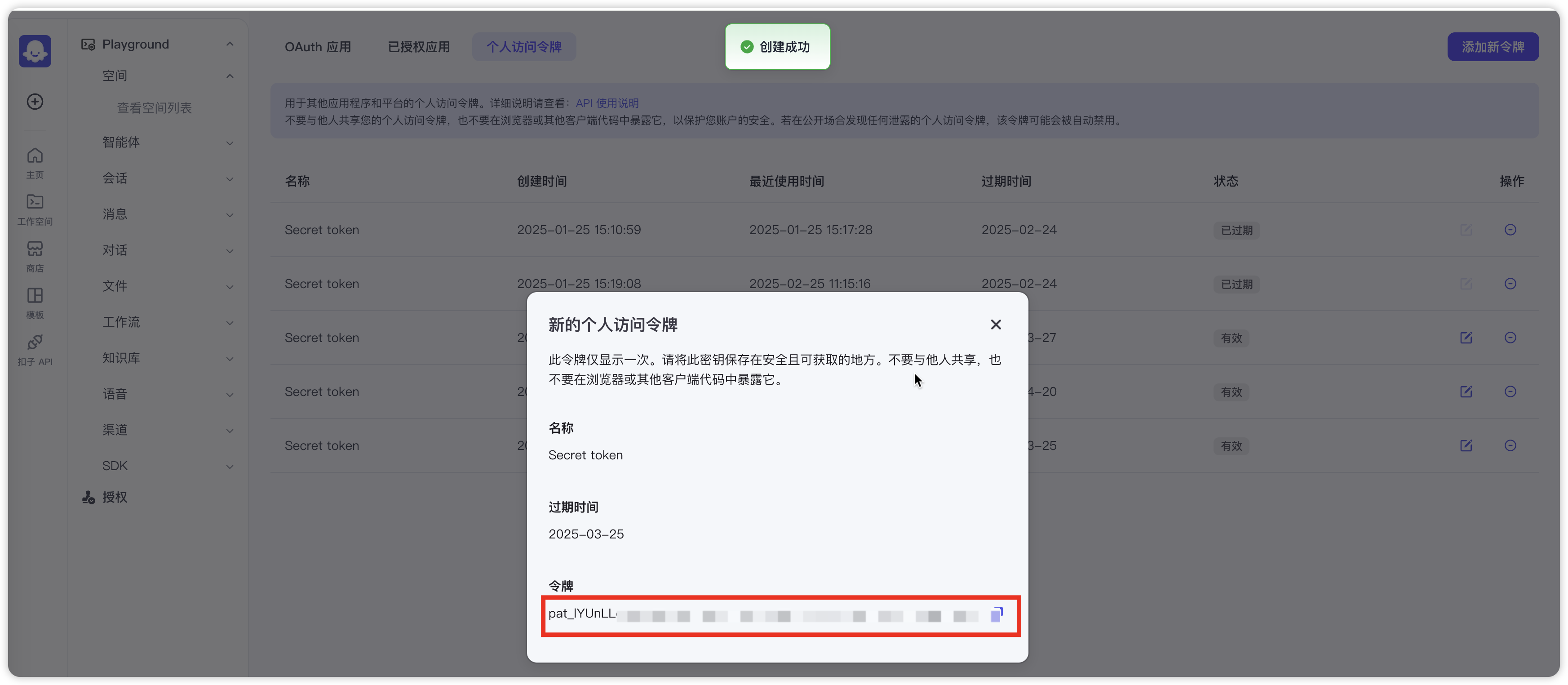1568x685 pixels.
Task: Switch to 已授权应用 tab
Action: point(419,47)
